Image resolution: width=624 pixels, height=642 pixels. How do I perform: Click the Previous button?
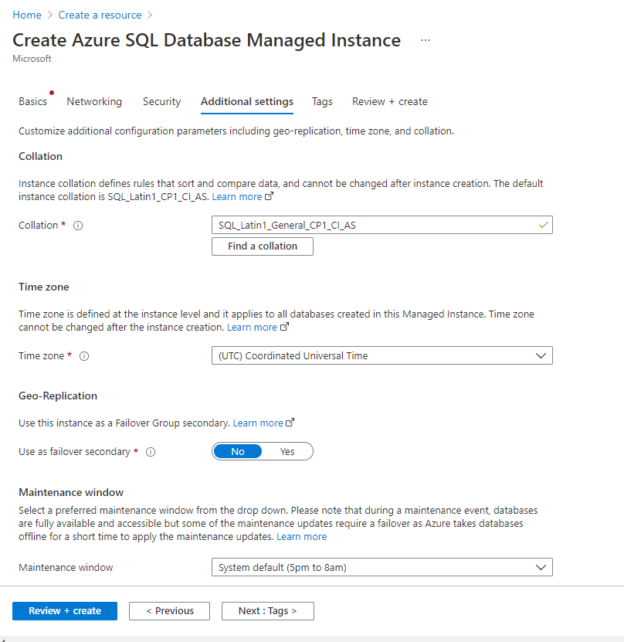[x=169, y=611]
